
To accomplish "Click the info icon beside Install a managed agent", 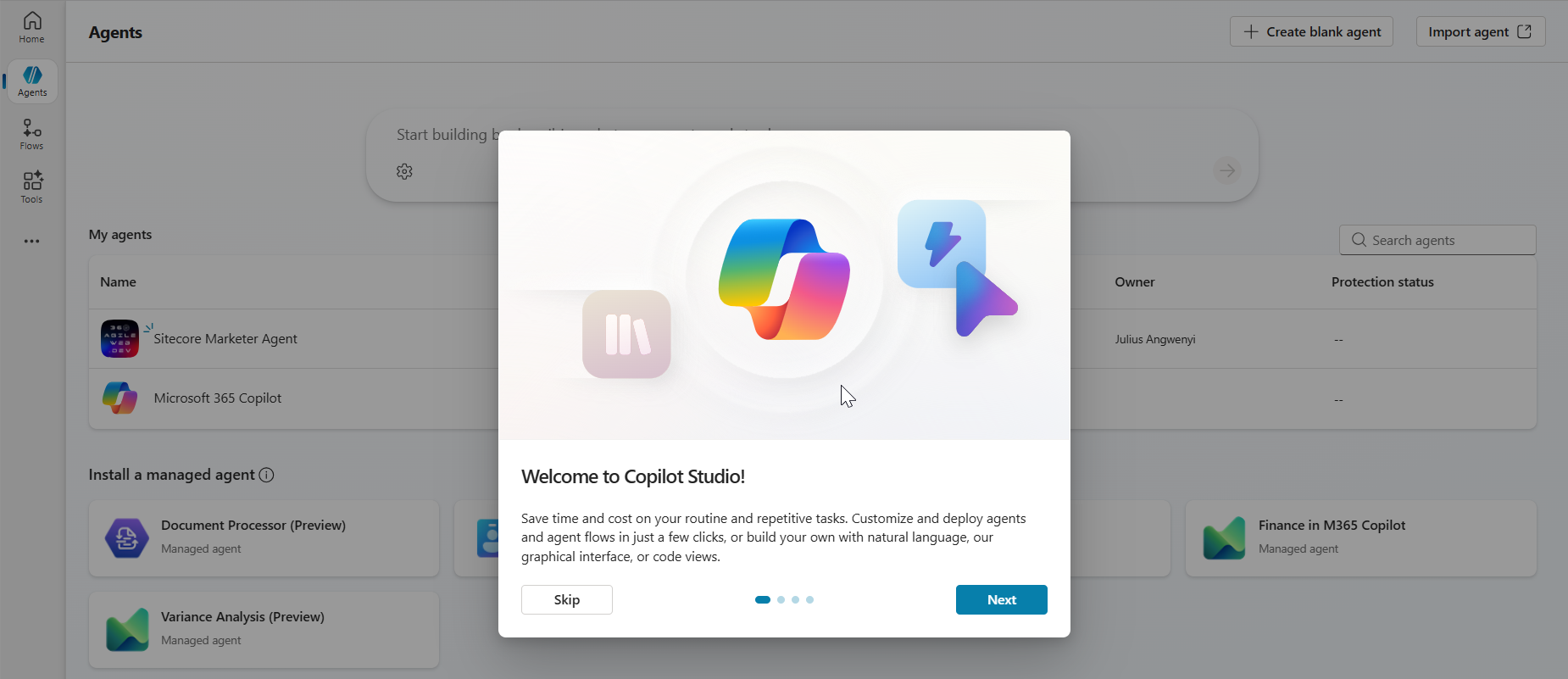I will click(266, 475).
